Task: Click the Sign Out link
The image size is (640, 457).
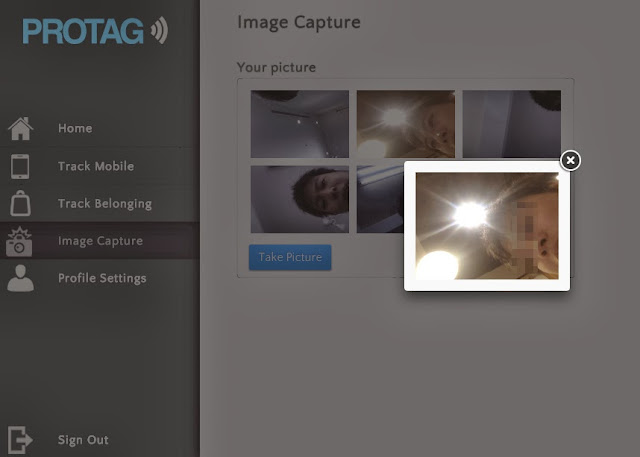Action: [83, 440]
